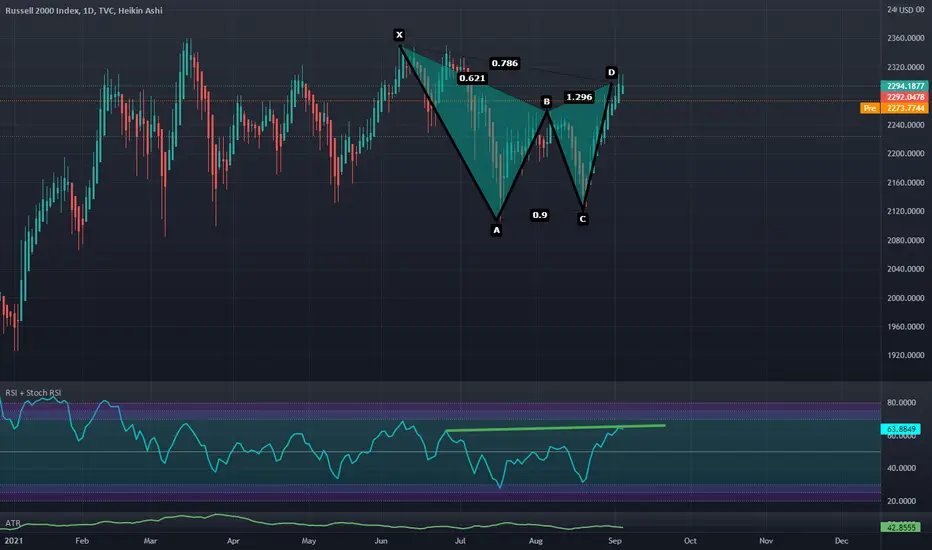Click the 2294.1877 current price tag
932x550 pixels.
(905, 86)
